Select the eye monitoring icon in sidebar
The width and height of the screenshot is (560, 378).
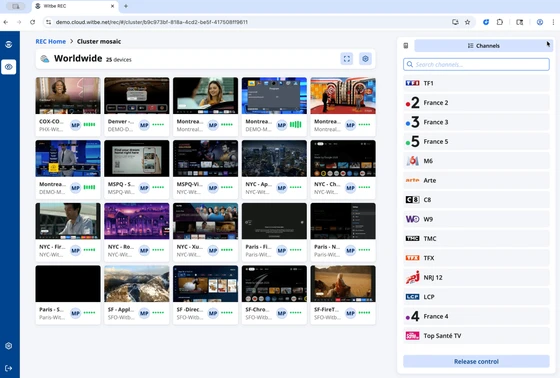9,67
